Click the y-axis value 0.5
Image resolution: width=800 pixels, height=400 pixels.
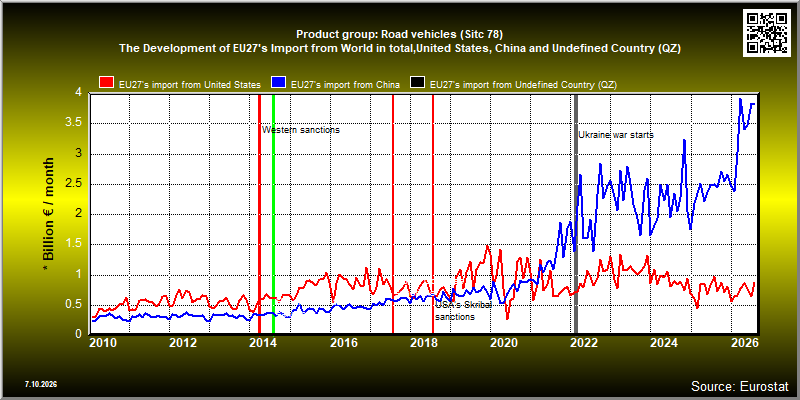tap(75, 305)
